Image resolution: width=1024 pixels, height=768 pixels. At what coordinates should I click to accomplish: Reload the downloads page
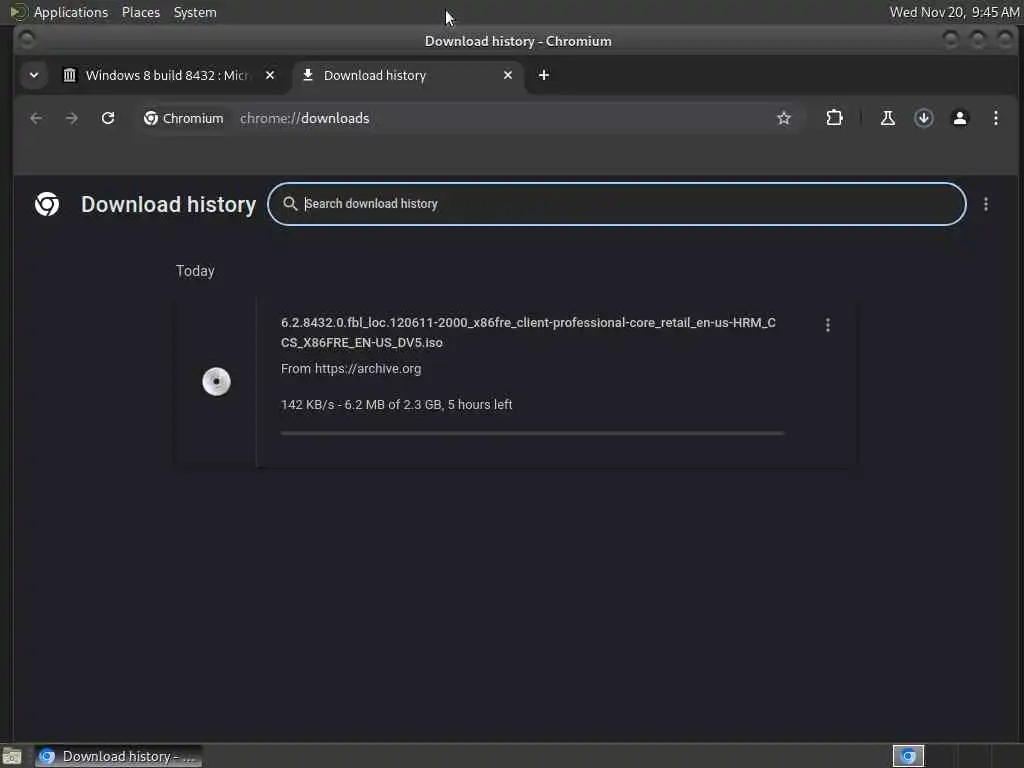108,118
